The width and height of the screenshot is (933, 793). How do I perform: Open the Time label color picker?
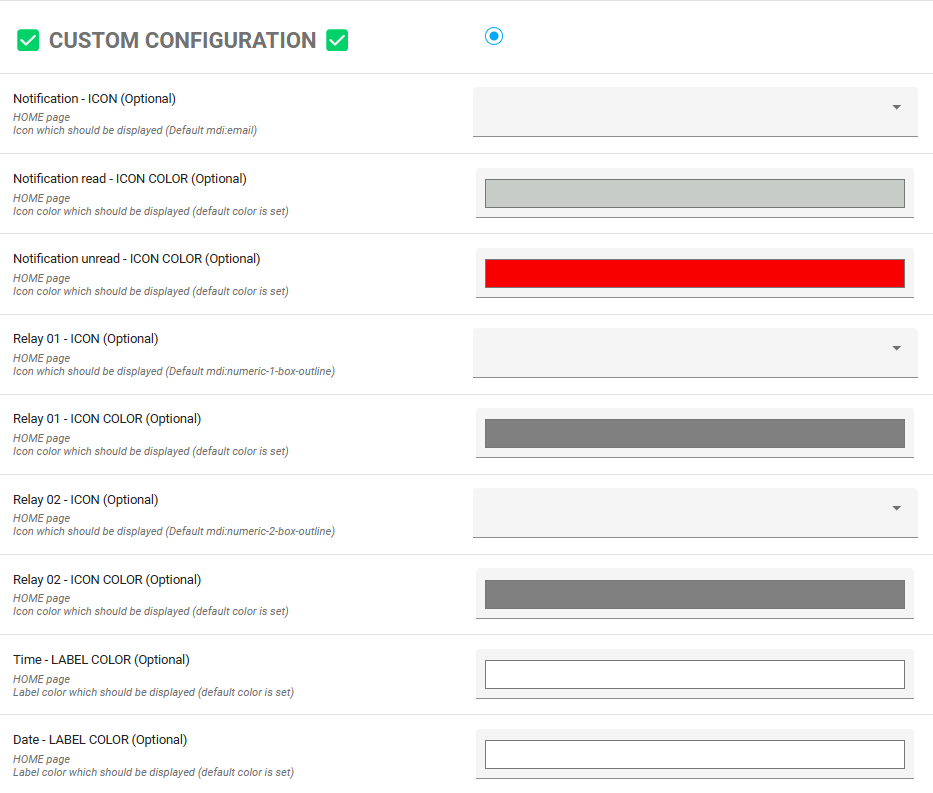pos(694,674)
